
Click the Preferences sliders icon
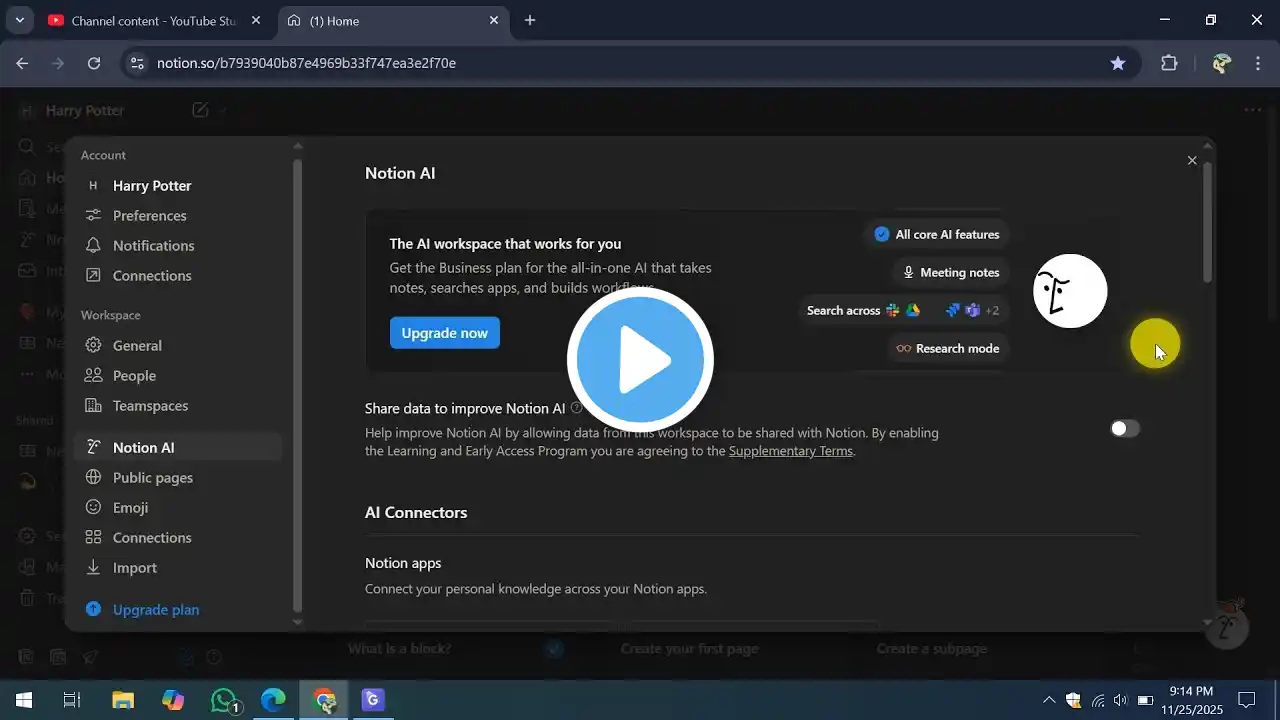pyautogui.click(x=93, y=216)
